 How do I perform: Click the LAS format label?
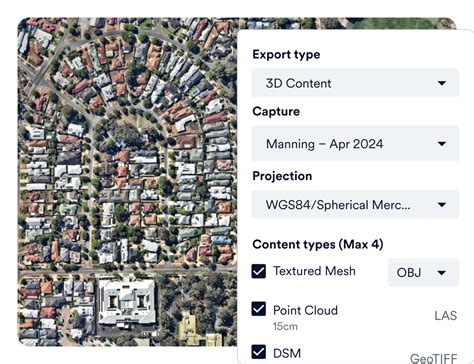pyautogui.click(x=445, y=315)
